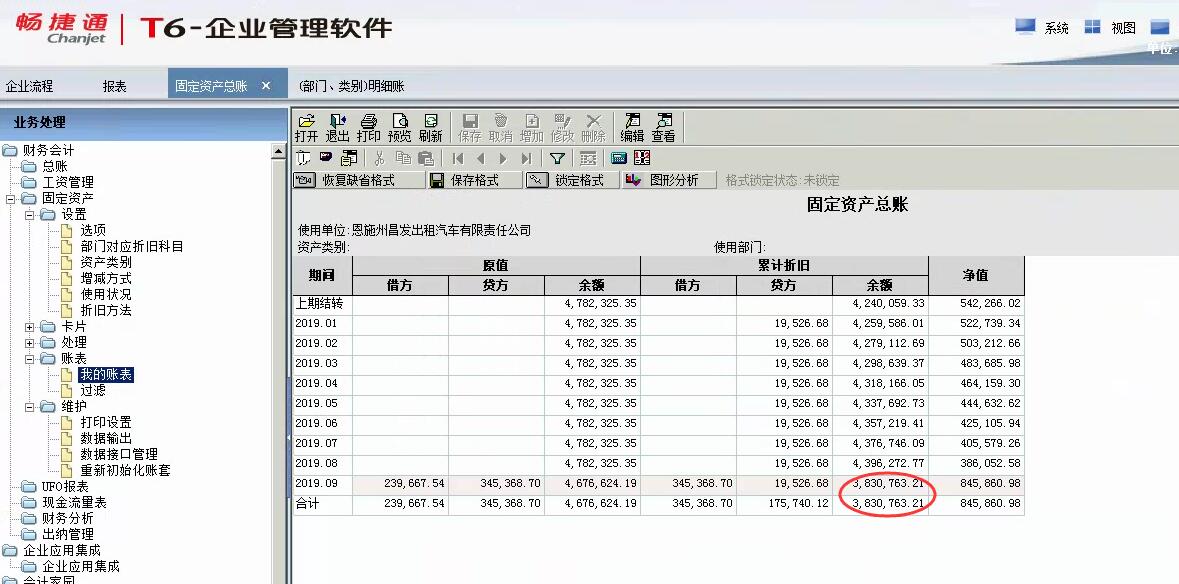1179x584 pixels.
Task: Click the 取消 cancel toolbar icon
Action: [501, 128]
